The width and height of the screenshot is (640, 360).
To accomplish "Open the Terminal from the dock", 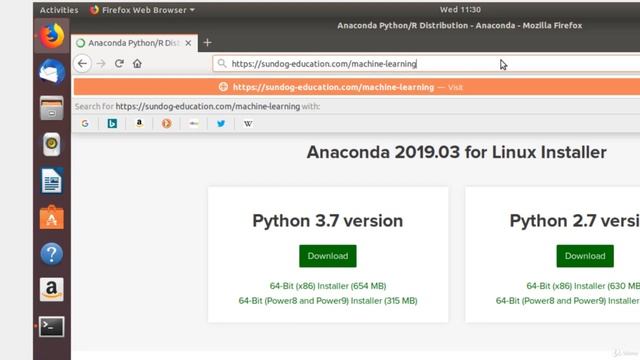I will click(x=52, y=327).
